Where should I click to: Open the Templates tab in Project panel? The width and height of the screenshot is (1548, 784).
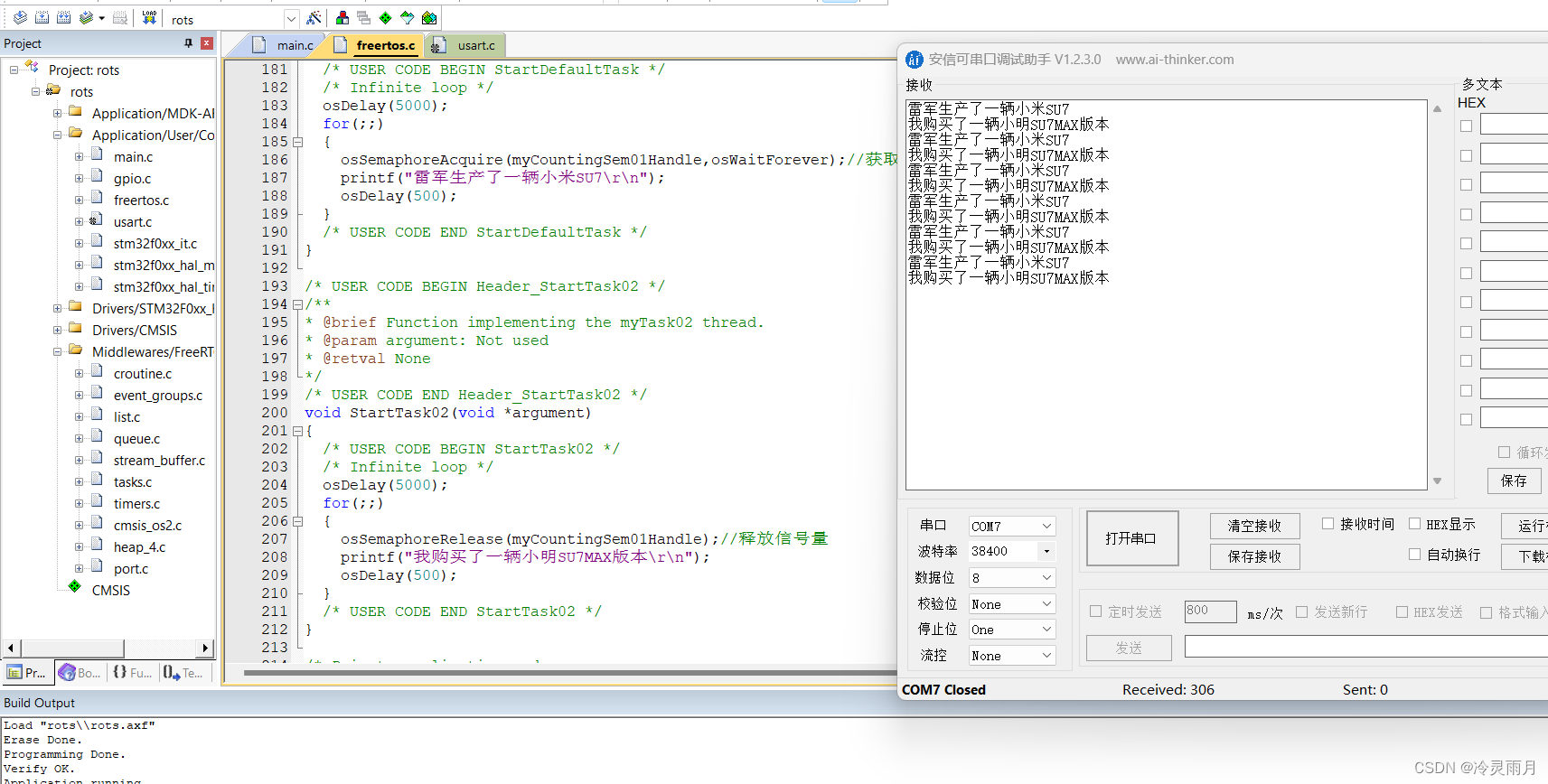tap(183, 672)
